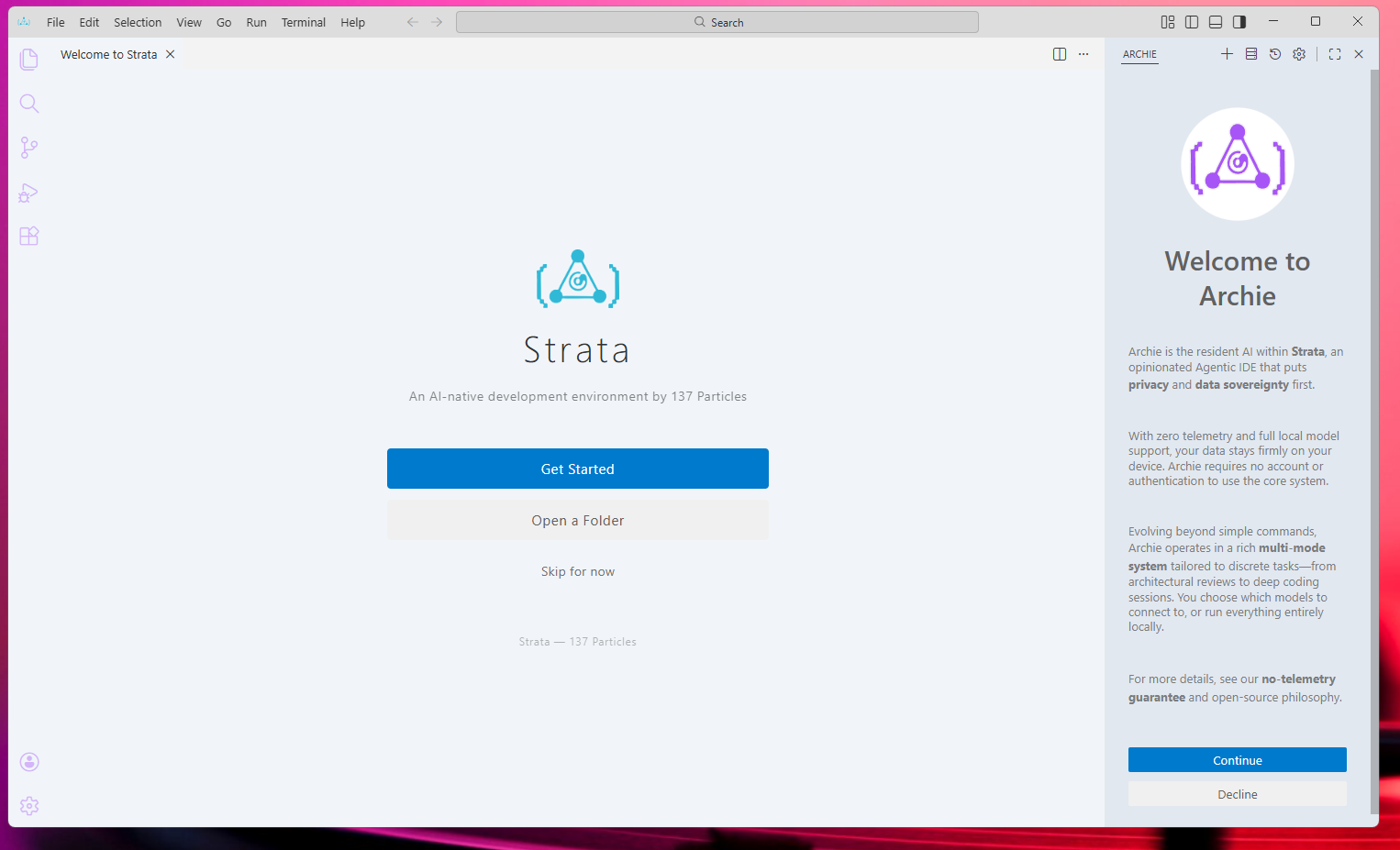Toggle the bottom panel visibility
Viewport: 1400px width, 850px height.
(x=1216, y=22)
